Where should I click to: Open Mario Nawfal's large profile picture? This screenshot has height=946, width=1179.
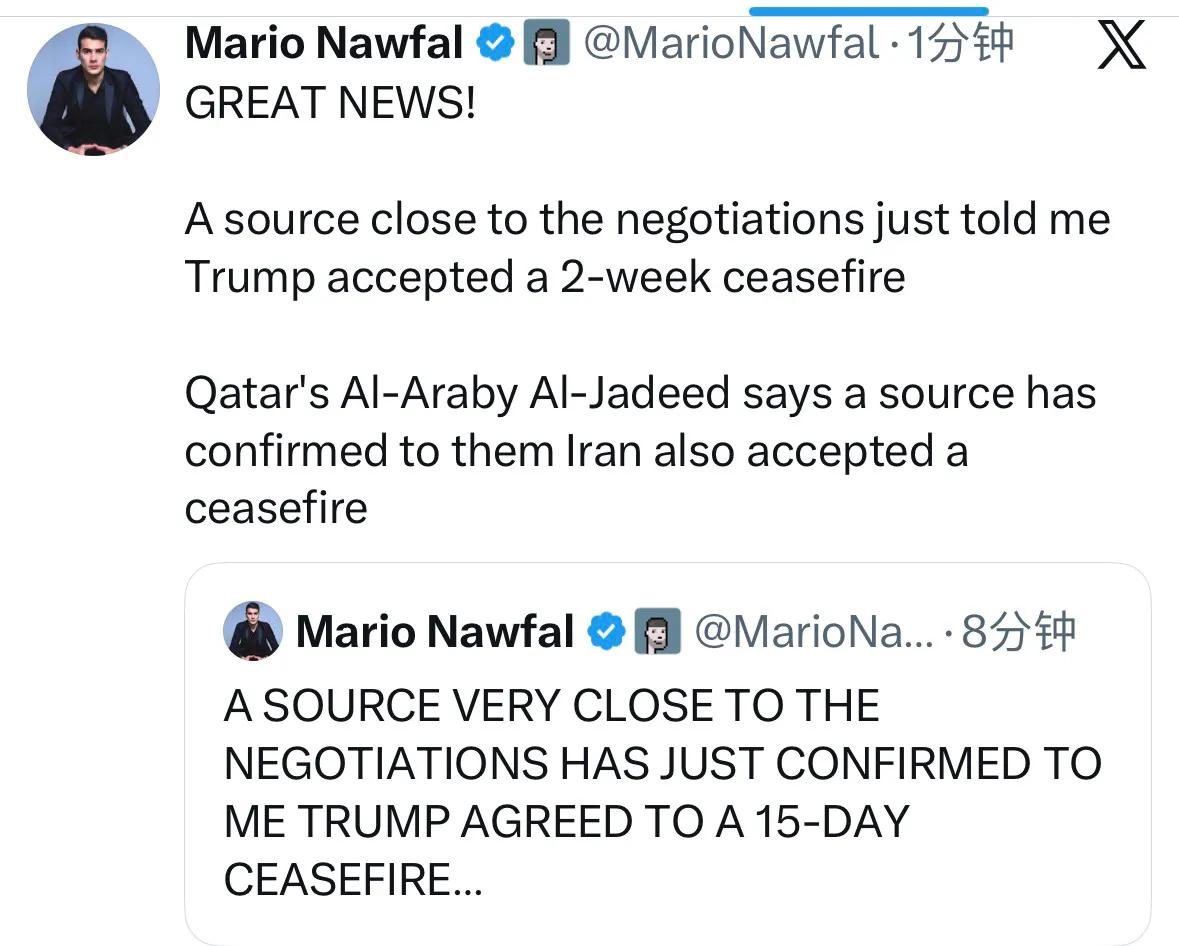coord(92,88)
